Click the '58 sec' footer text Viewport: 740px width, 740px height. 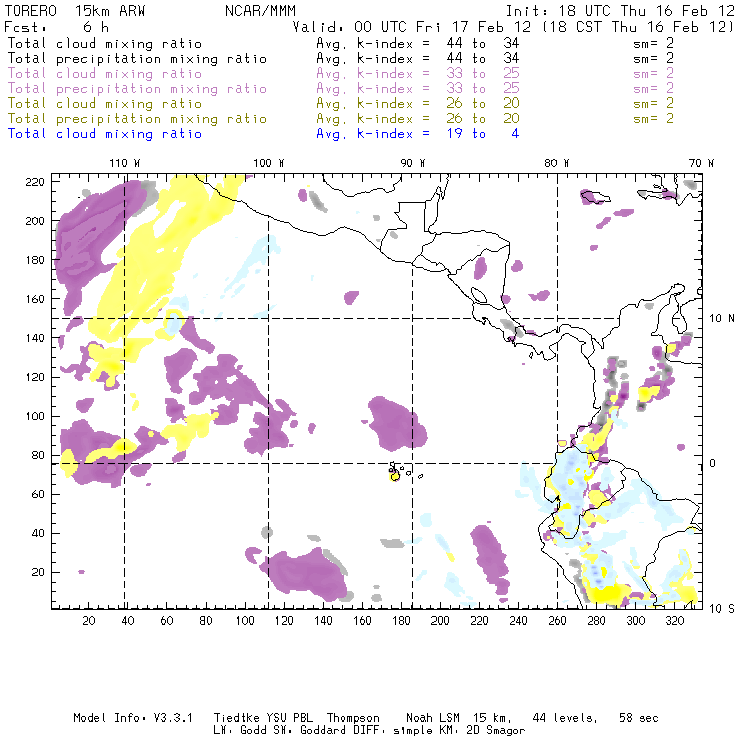[639, 718]
